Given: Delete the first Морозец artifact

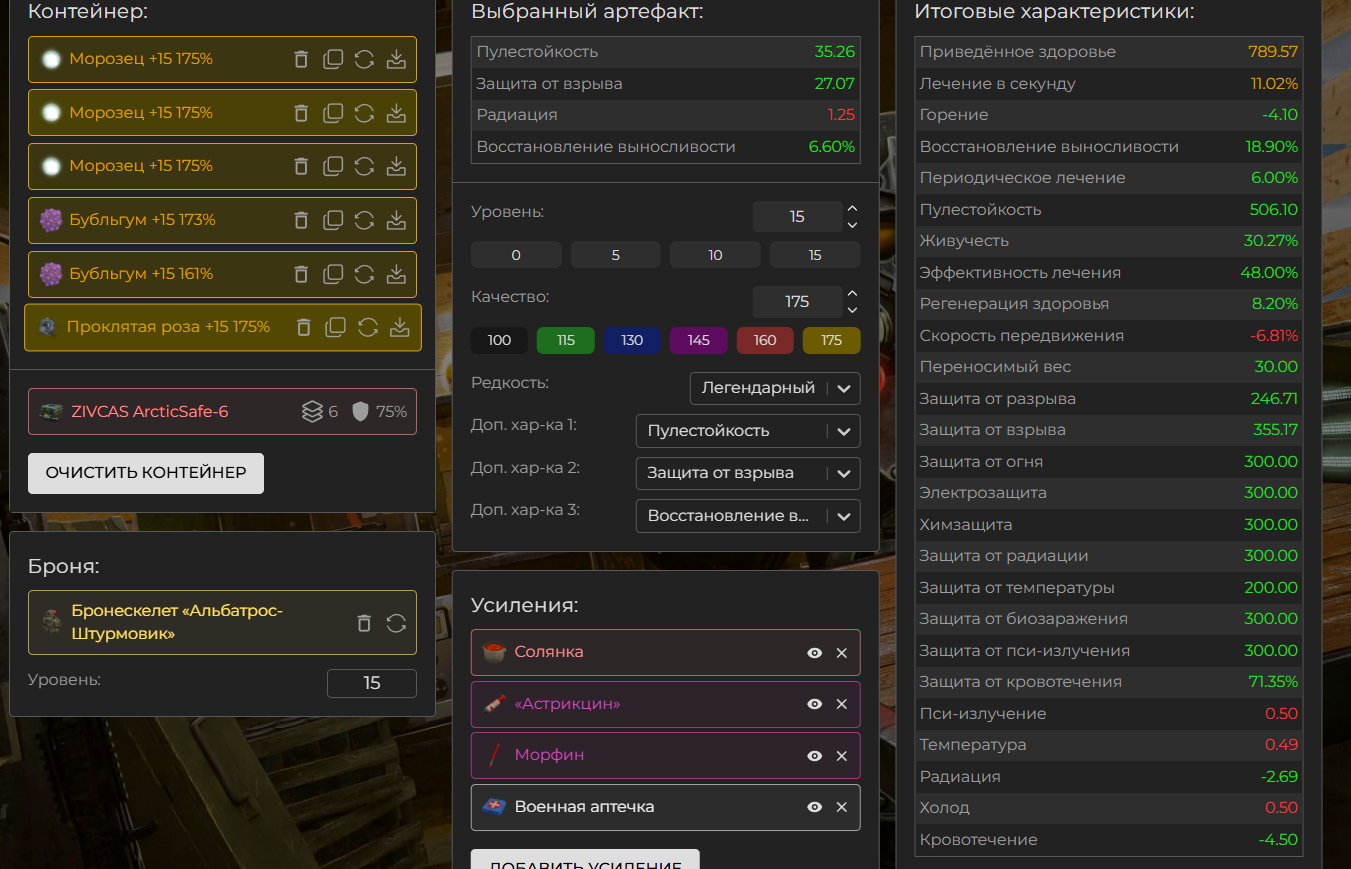Looking at the screenshot, I should pyautogui.click(x=301, y=59).
